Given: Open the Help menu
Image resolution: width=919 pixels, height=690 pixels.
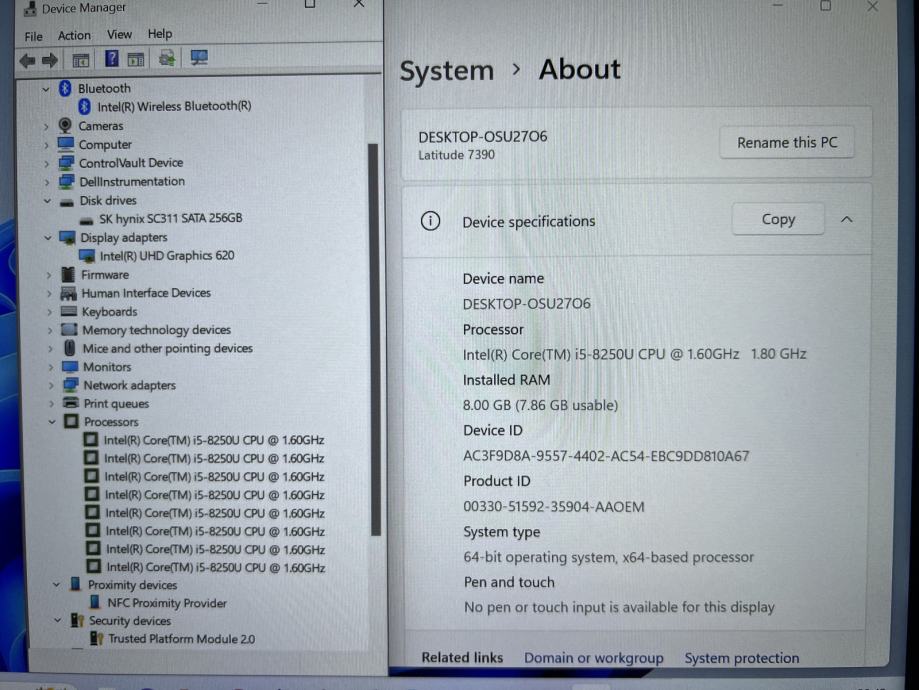Looking at the screenshot, I should (159, 33).
